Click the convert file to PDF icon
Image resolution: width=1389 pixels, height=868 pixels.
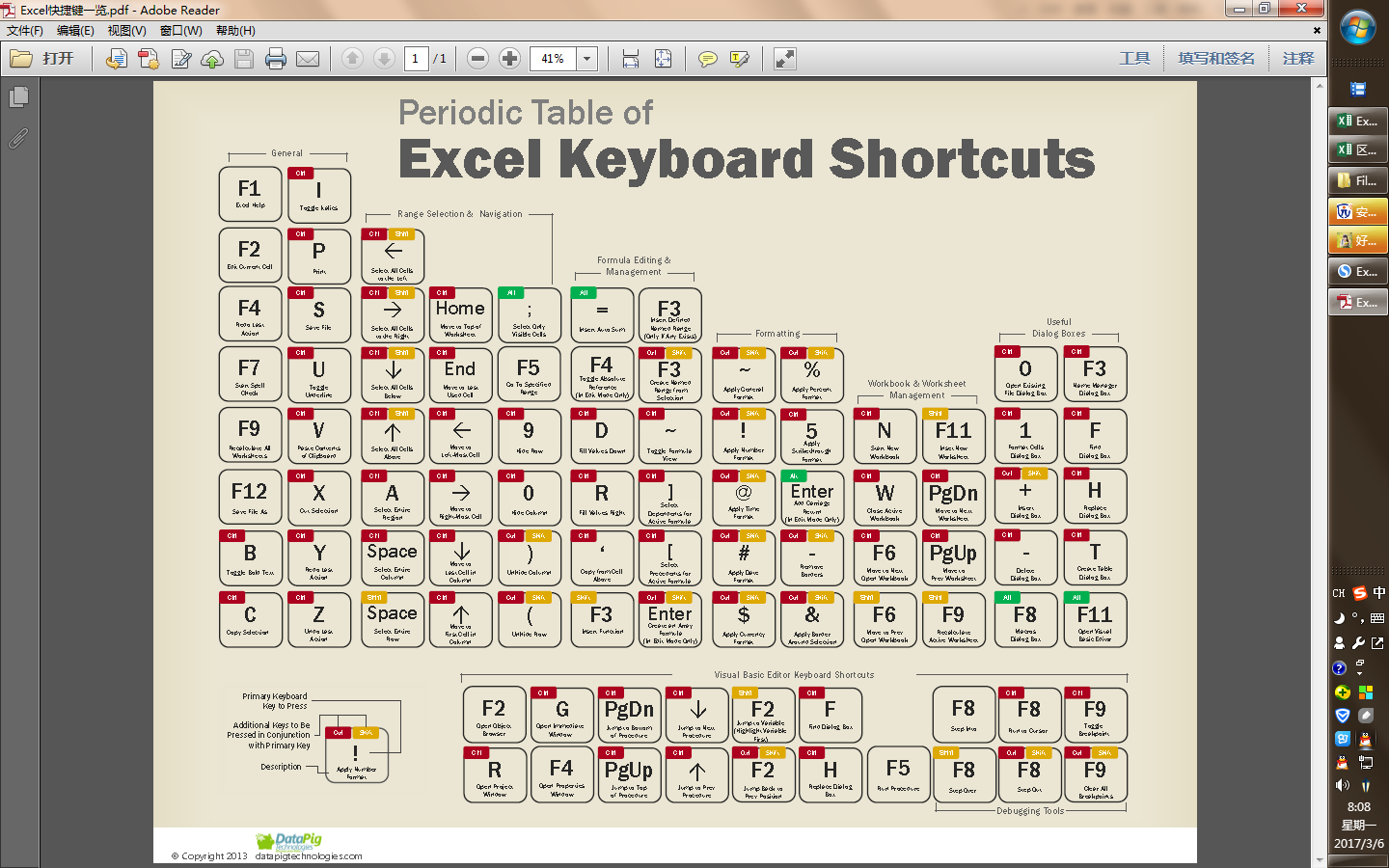[x=117, y=59]
